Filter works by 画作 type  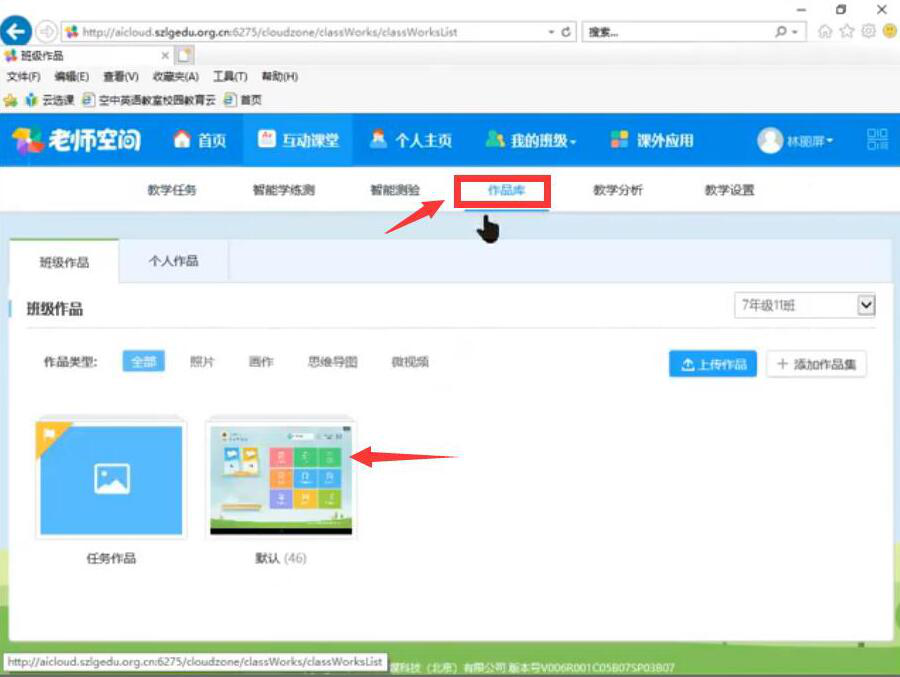pos(261,362)
